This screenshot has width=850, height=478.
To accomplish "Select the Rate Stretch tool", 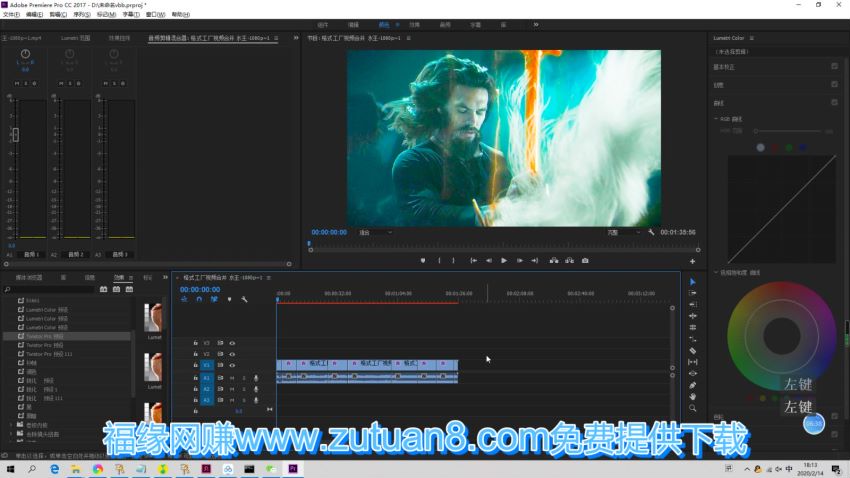I will click(x=693, y=327).
